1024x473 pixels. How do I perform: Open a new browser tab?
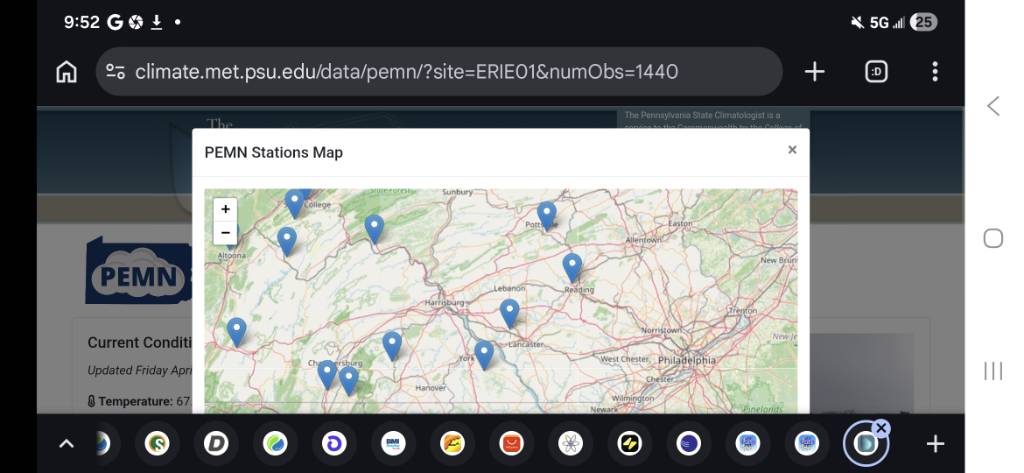point(815,72)
